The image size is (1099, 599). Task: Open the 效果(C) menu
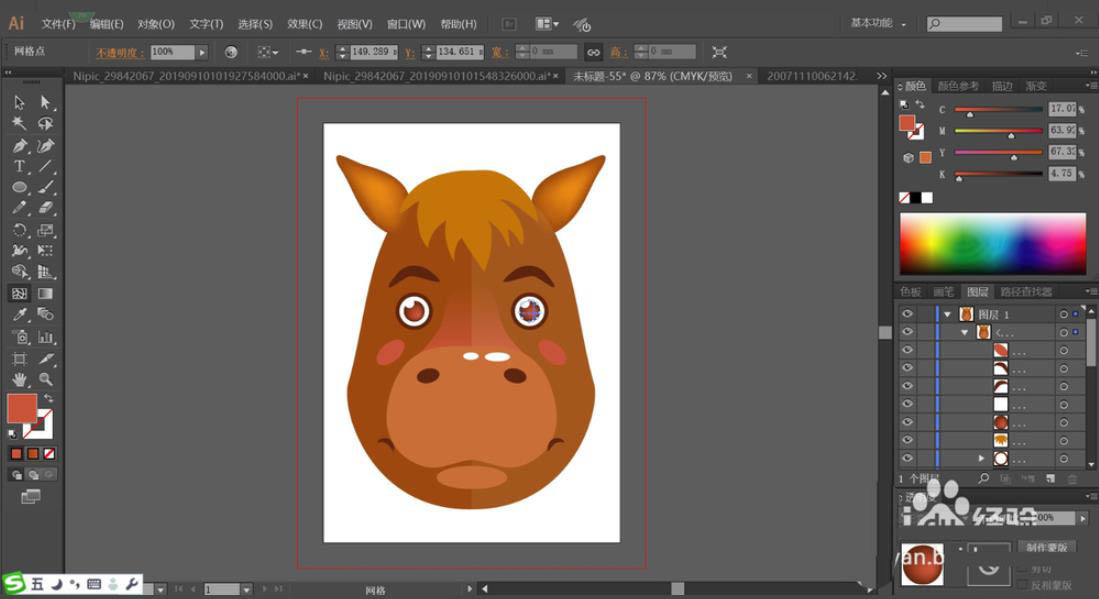pos(305,24)
